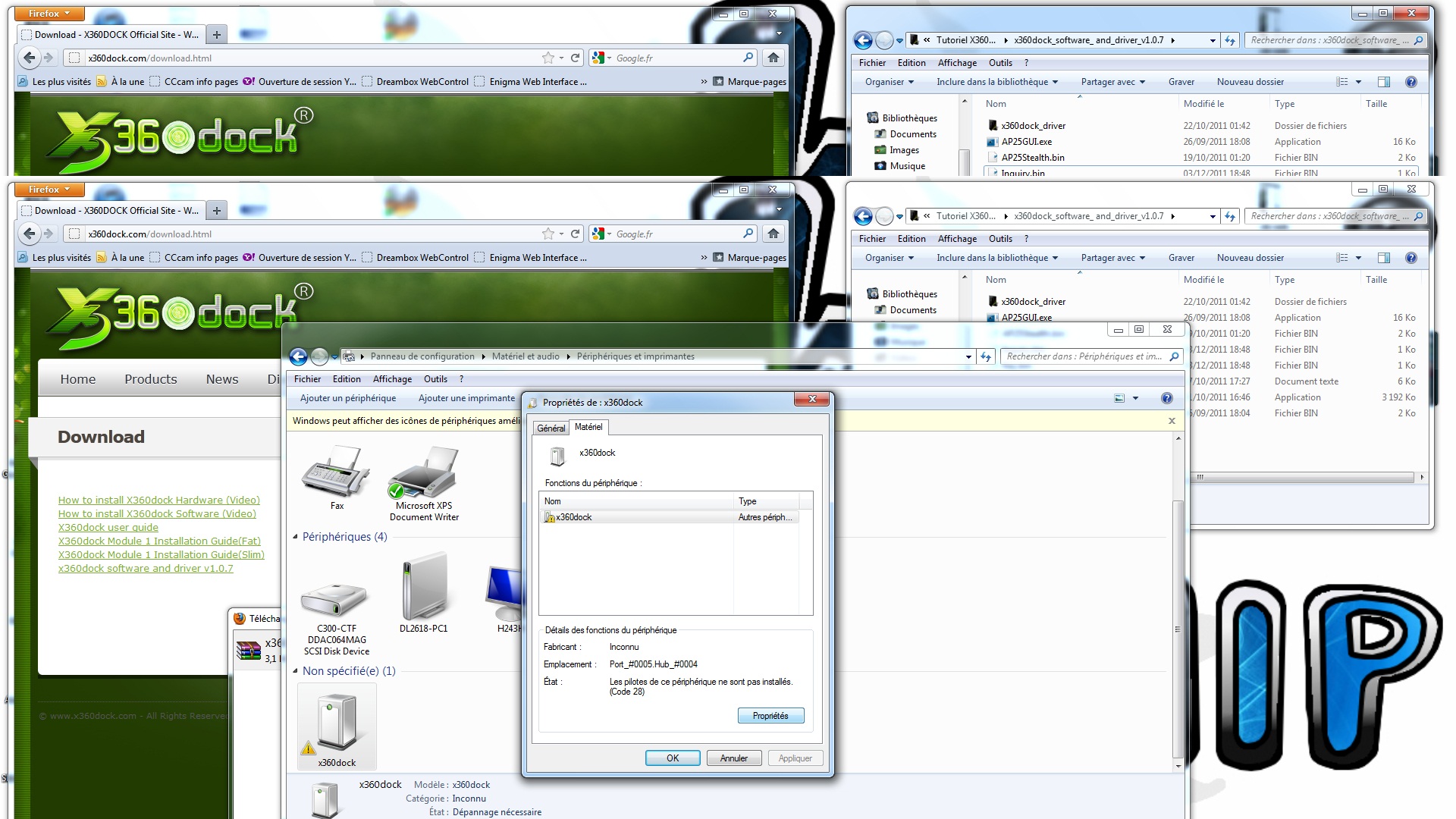Open the help icon in Devices window

1166,398
